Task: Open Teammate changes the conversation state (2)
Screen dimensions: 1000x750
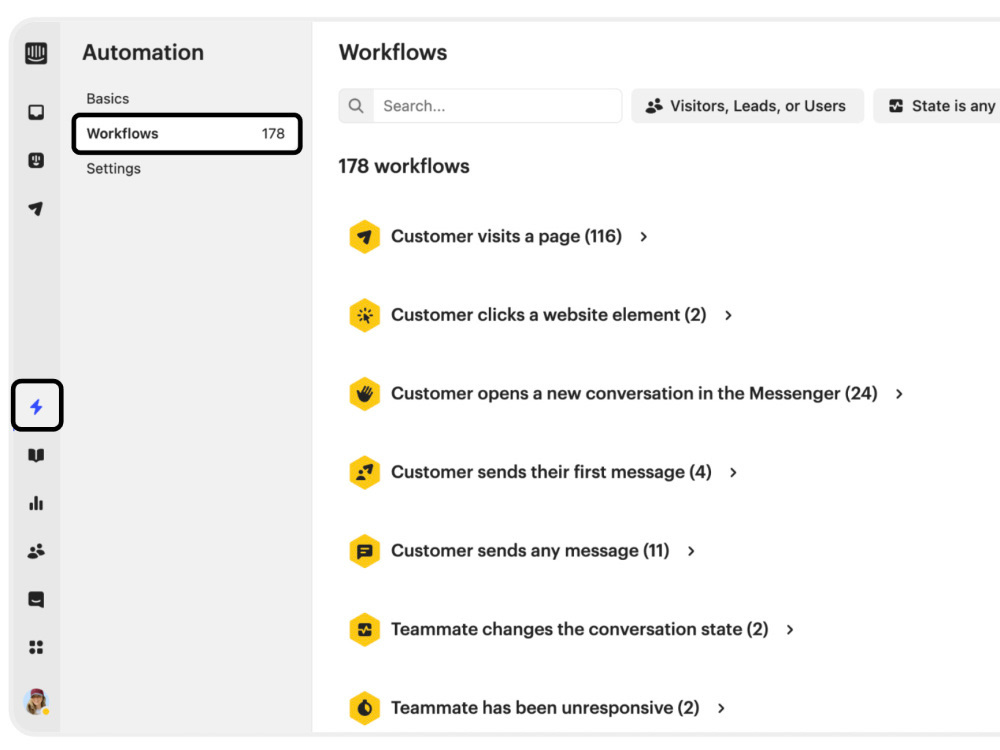Action: tap(580, 629)
